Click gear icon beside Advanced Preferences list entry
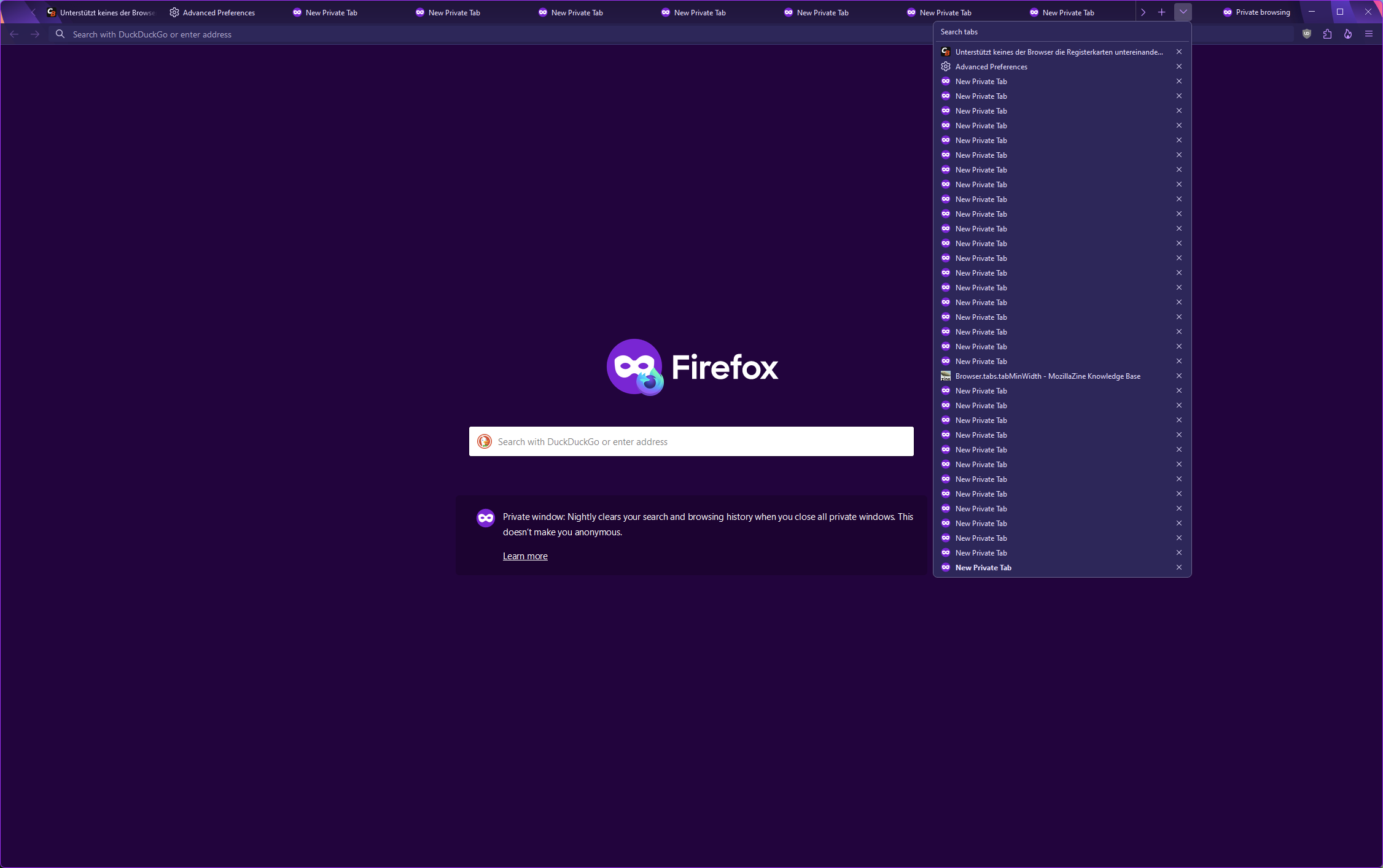Screen dimensions: 1383x868 [946, 67]
